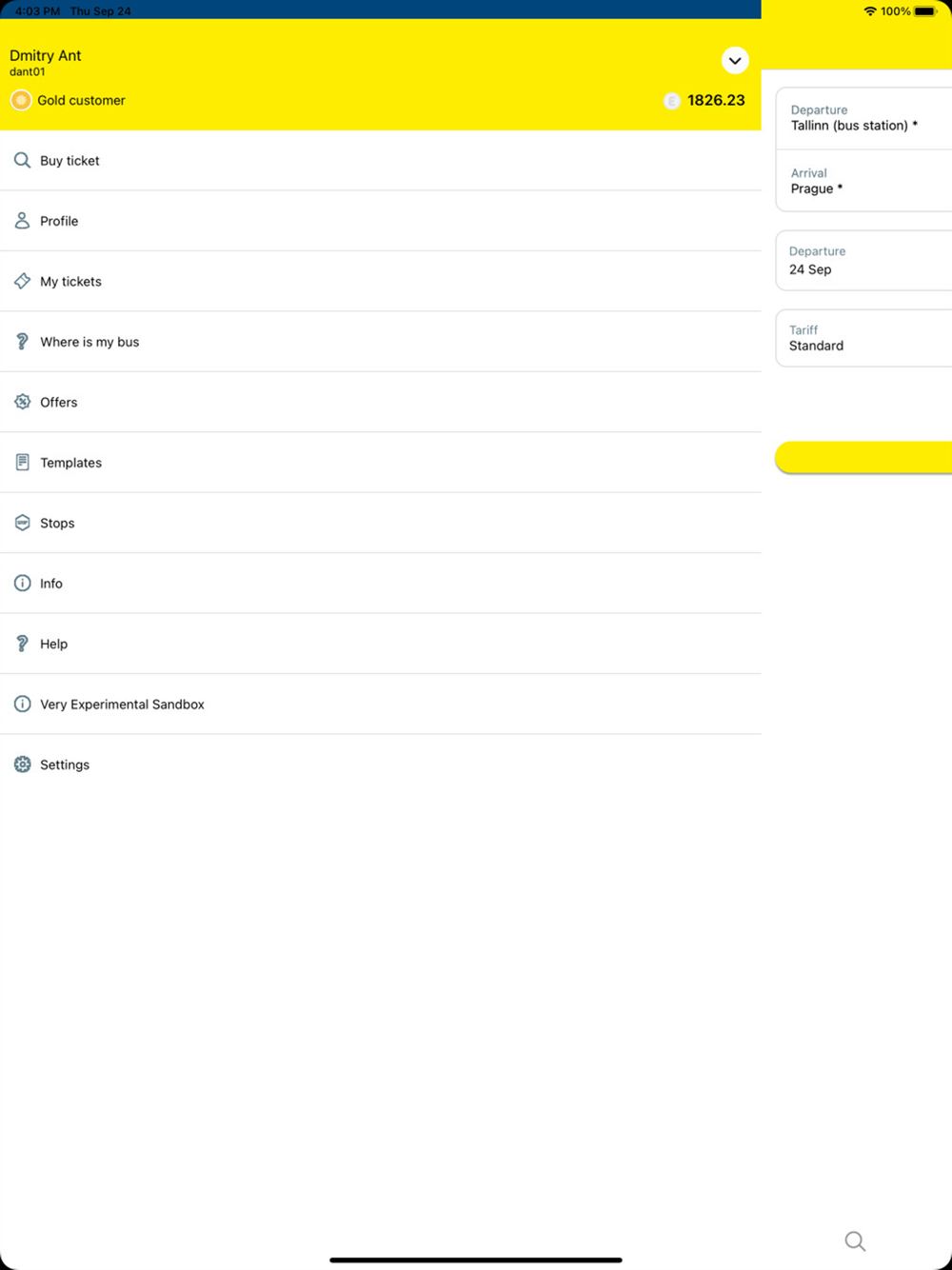Click the Gold customer badge icon
The width and height of the screenshot is (952, 1270).
tap(21, 100)
